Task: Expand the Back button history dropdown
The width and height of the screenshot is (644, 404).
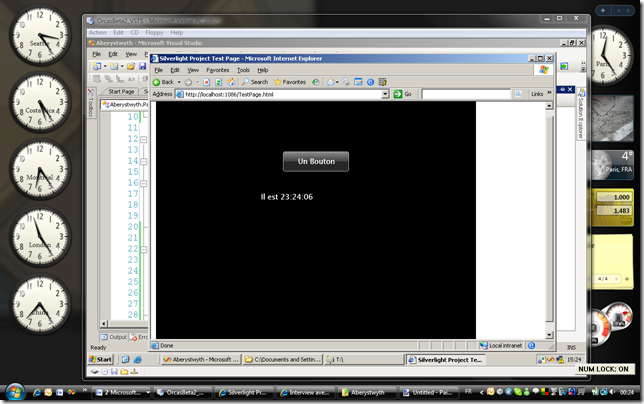Action: 179,82
